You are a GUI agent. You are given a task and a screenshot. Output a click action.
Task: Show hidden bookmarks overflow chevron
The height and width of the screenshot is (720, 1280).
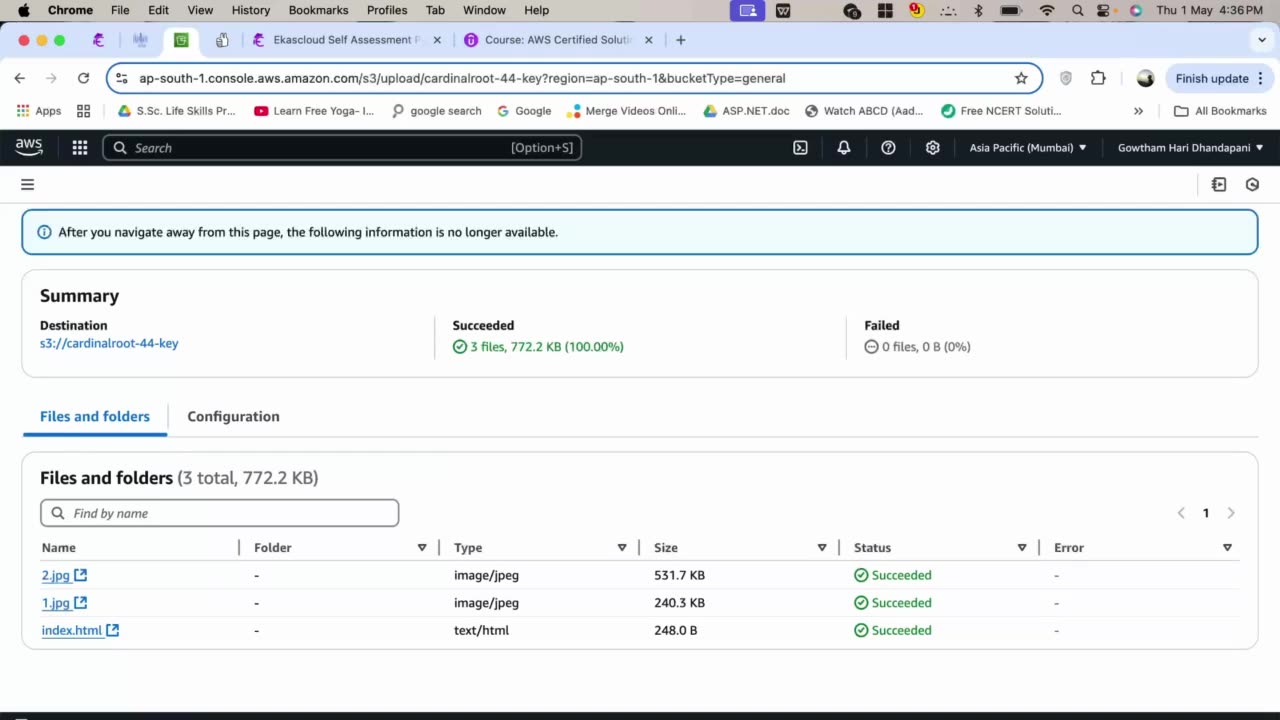pyautogui.click(x=1138, y=111)
